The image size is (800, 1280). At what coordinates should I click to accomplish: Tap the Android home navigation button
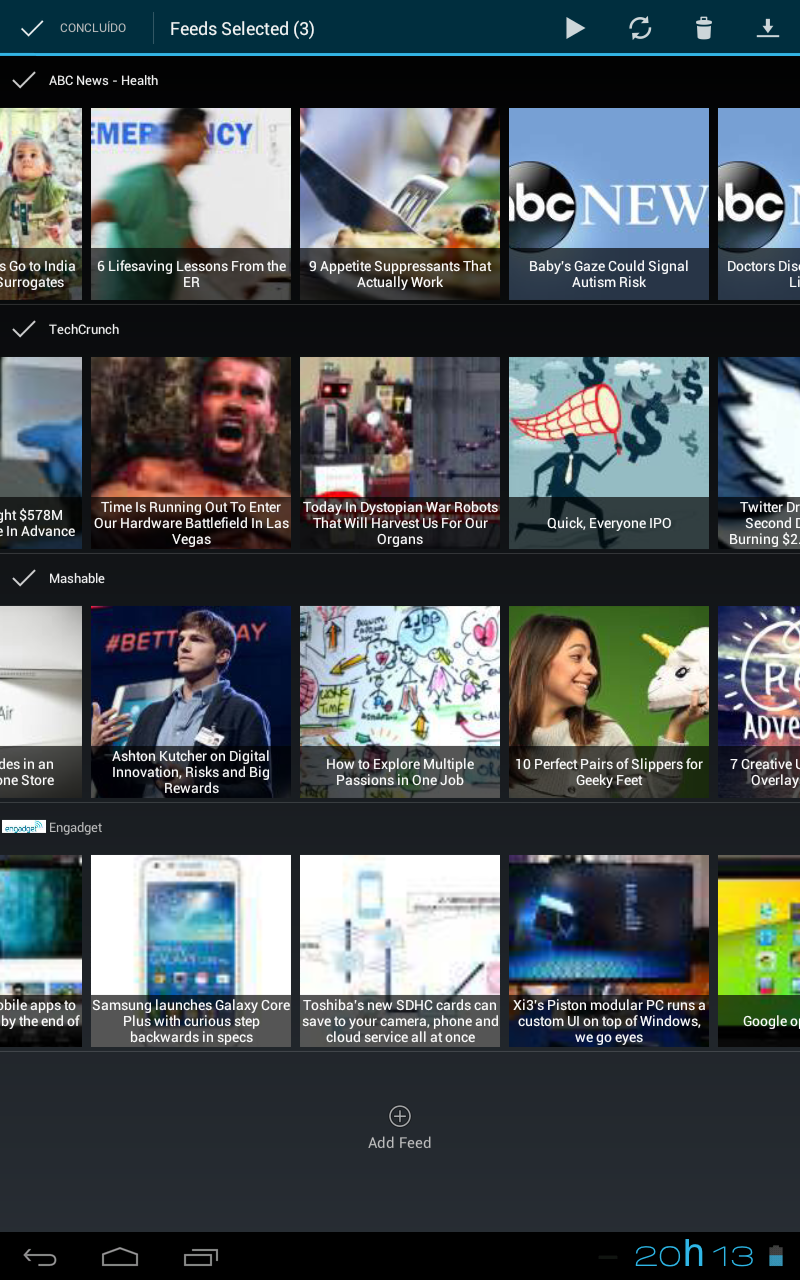pyautogui.click(x=120, y=1257)
